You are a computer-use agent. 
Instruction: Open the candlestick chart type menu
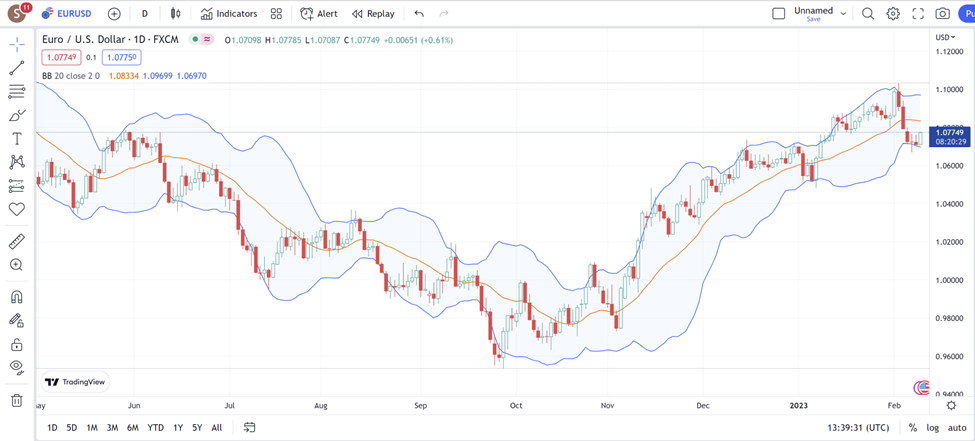pos(176,13)
